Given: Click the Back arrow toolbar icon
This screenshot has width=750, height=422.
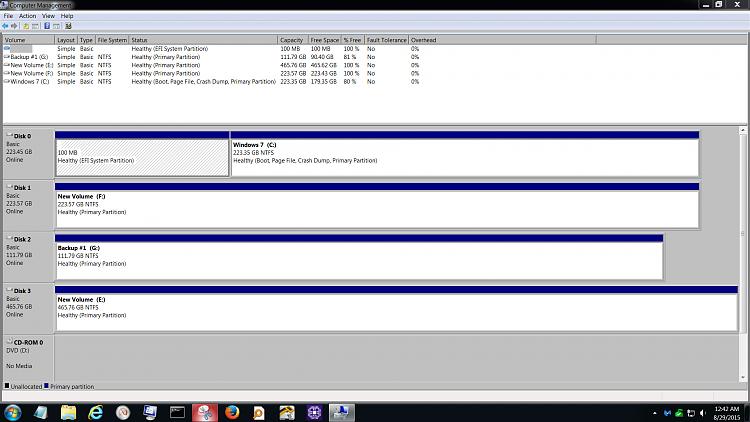Looking at the screenshot, I should (x=5, y=26).
